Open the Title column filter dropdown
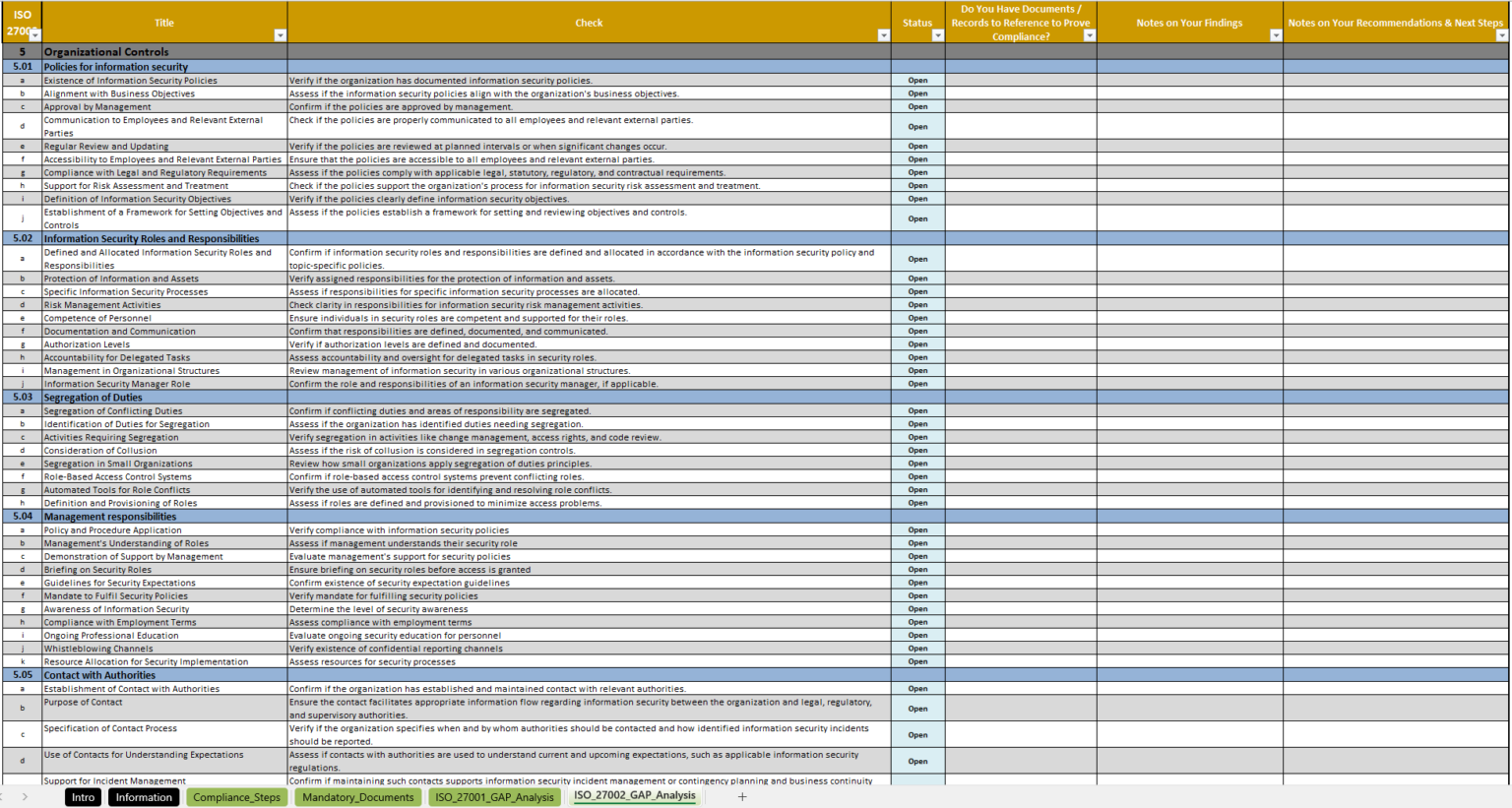Viewport: 1512px width, 808px height. click(x=280, y=35)
